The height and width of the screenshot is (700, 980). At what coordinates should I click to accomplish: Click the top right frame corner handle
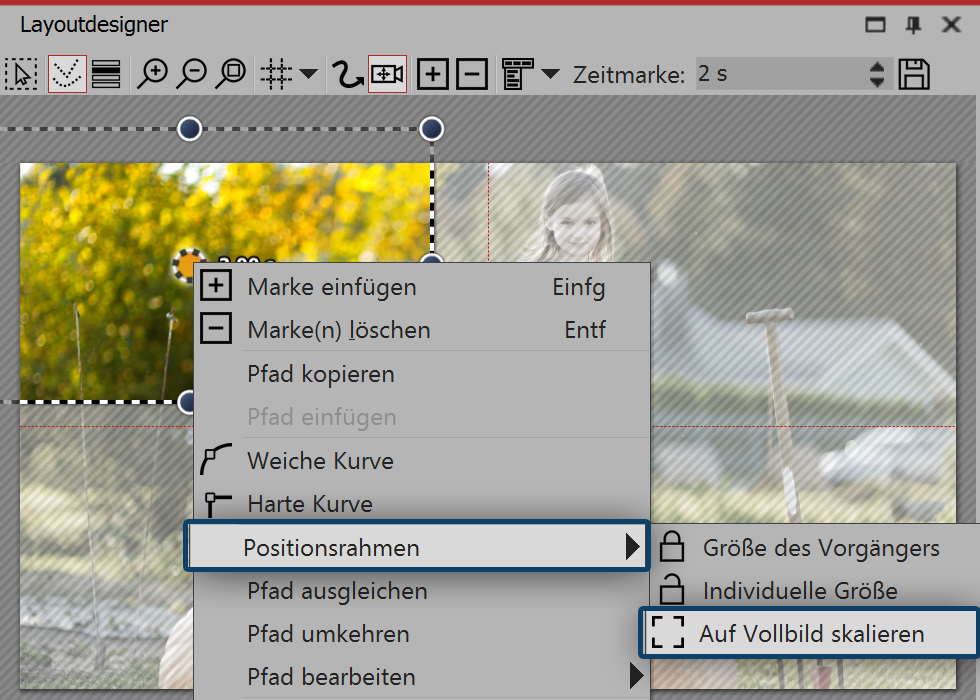[431, 129]
